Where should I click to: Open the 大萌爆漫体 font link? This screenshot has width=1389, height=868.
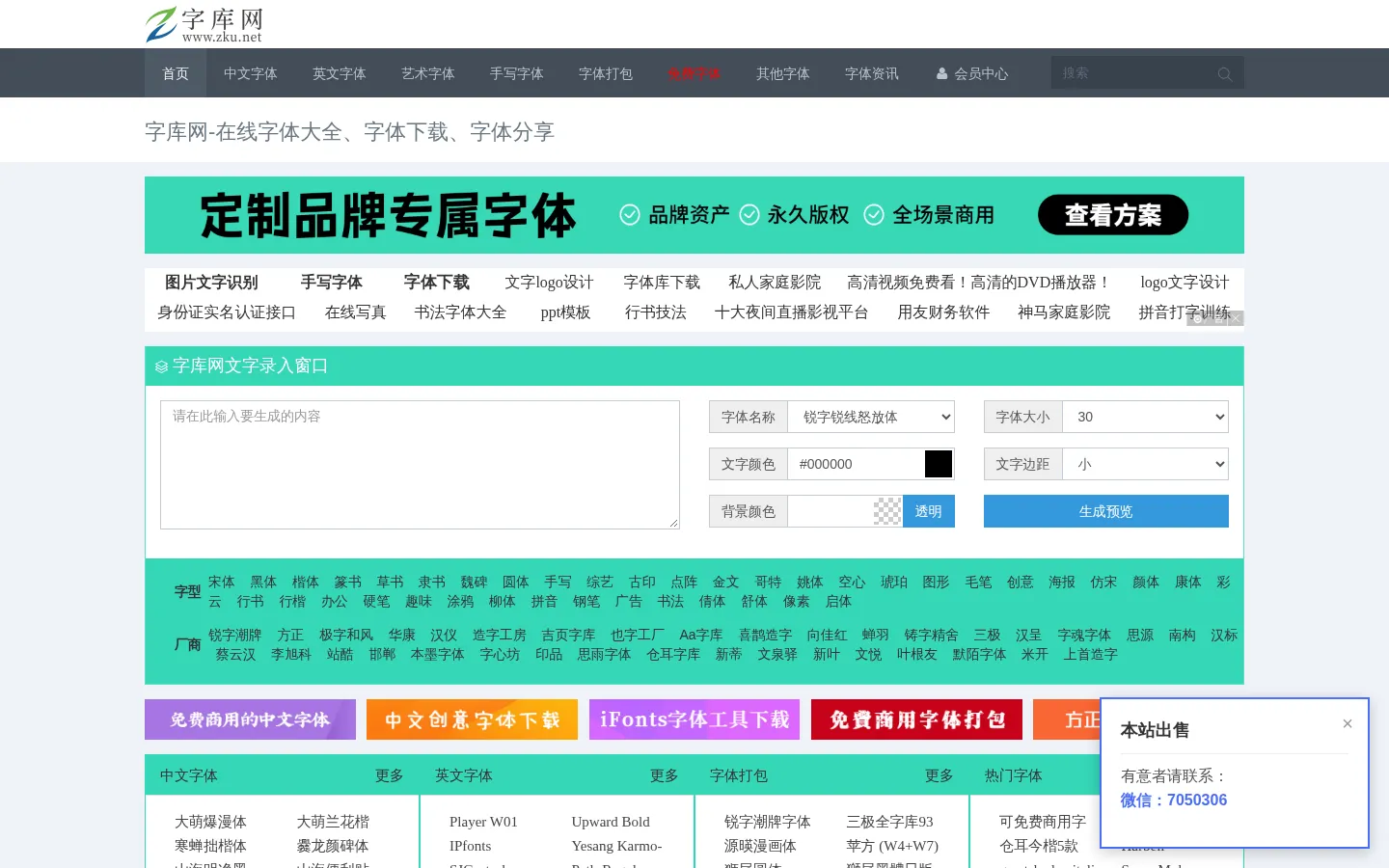pos(210,822)
